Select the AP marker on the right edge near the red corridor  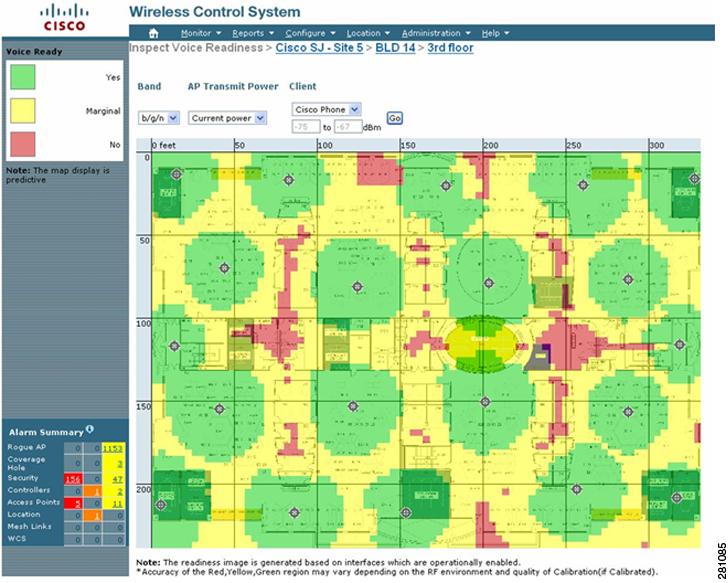pos(680,344)
